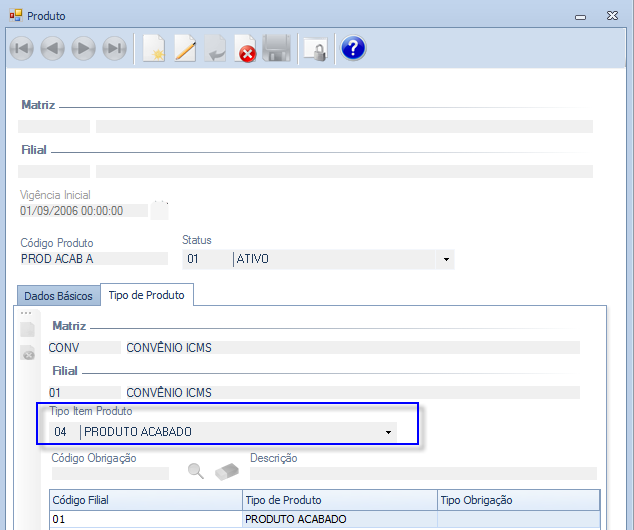Screen dimensions: 634x530
Task: Click the Tipo Obrigação column header
Action: click(519, 500)
